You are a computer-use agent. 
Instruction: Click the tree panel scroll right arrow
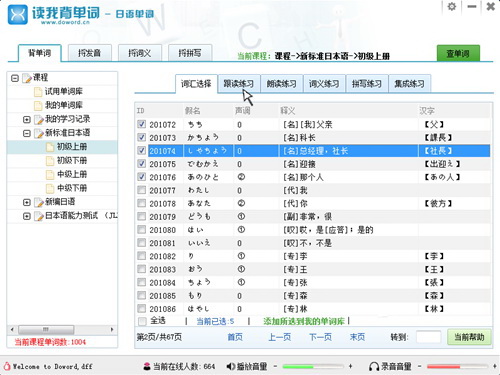click(112, 330)
